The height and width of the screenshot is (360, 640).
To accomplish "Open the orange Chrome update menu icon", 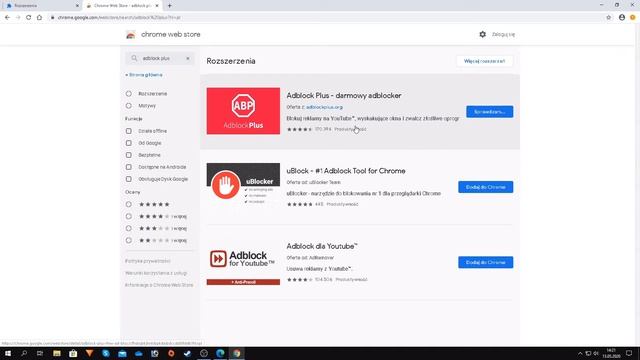I will pyautogui.click(x=633, y=18).
